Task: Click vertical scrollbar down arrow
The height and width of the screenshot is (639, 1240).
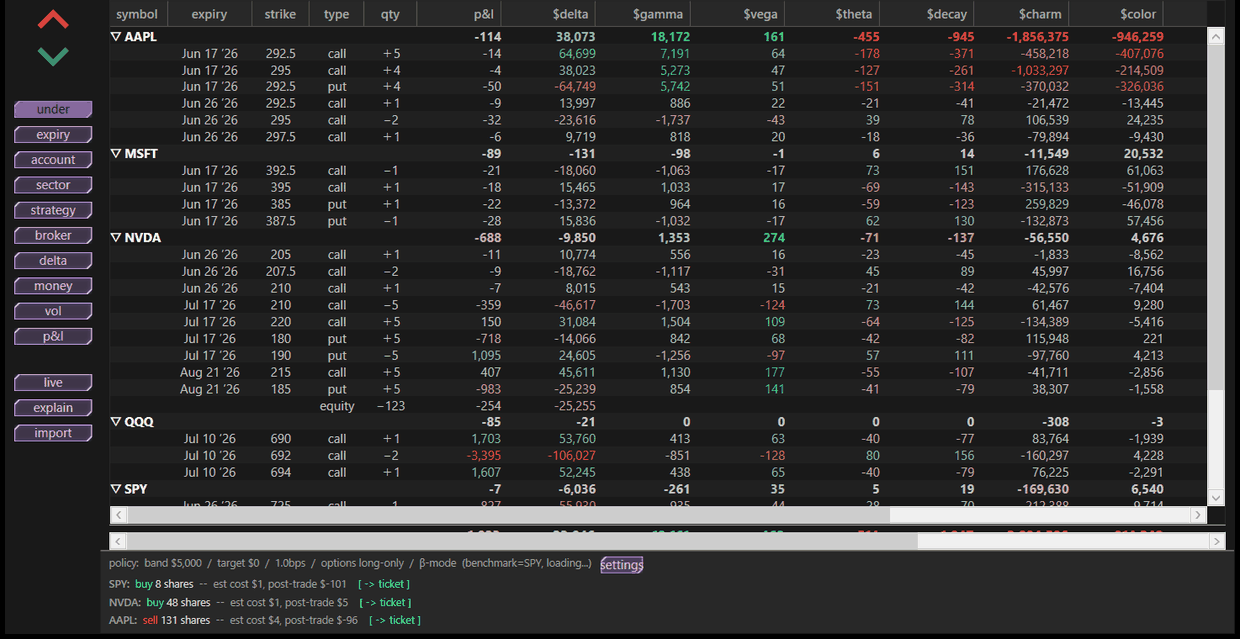Action: pyautogui.click(x=1216, y=497)
